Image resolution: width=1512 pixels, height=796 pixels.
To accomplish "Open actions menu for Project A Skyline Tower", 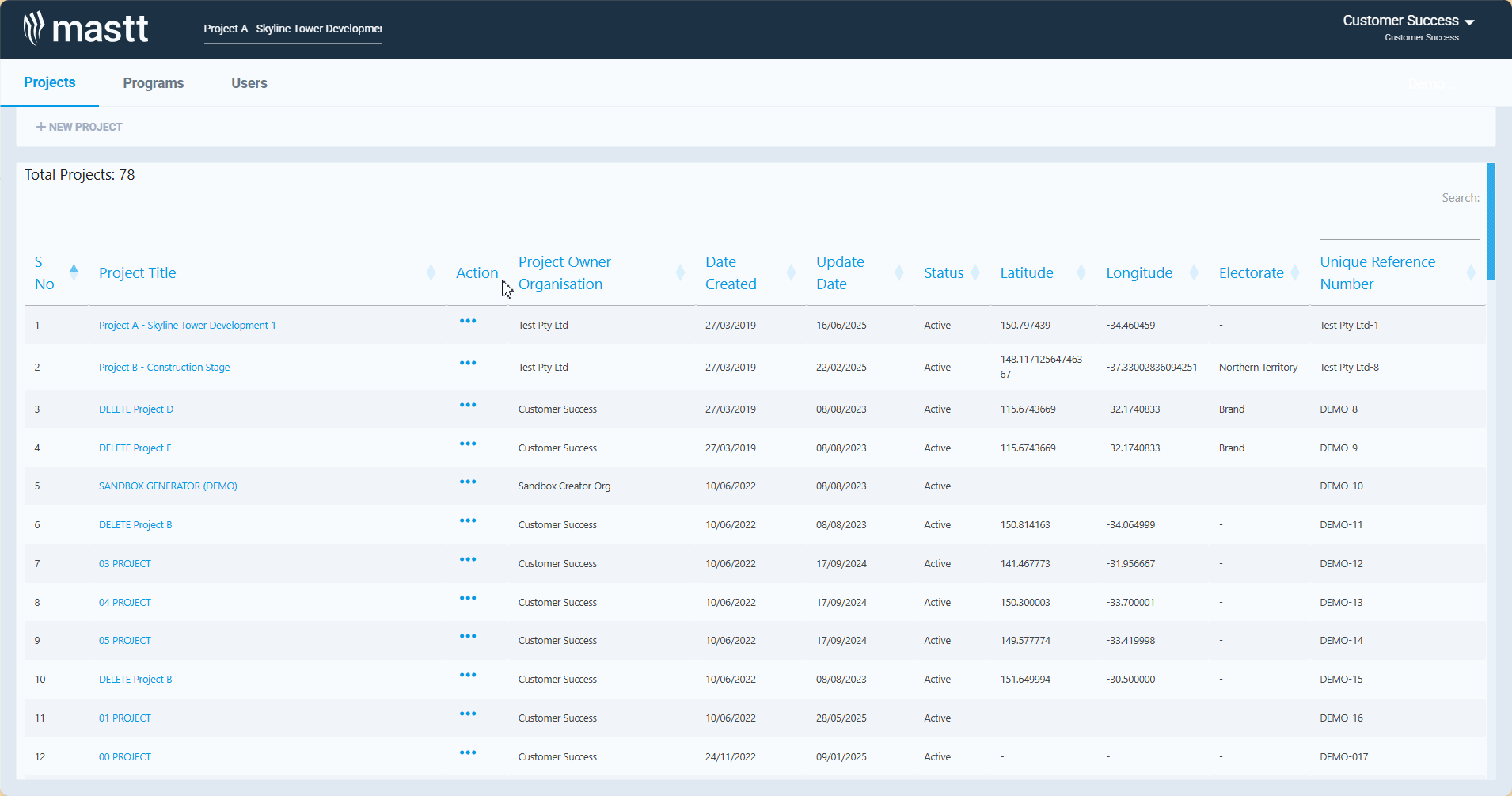I will [x=468, y=322].
